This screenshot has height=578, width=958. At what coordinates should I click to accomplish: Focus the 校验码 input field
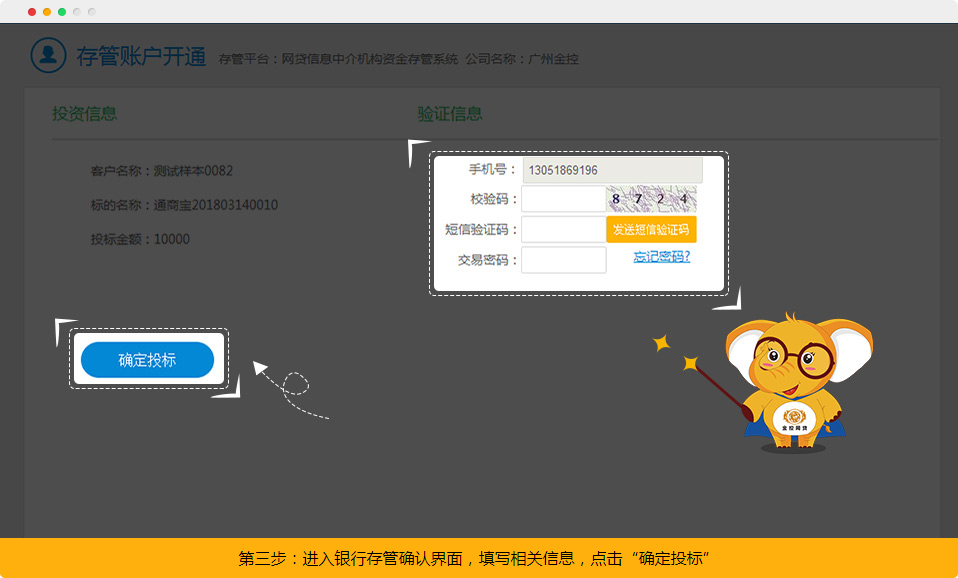[563, 199]
